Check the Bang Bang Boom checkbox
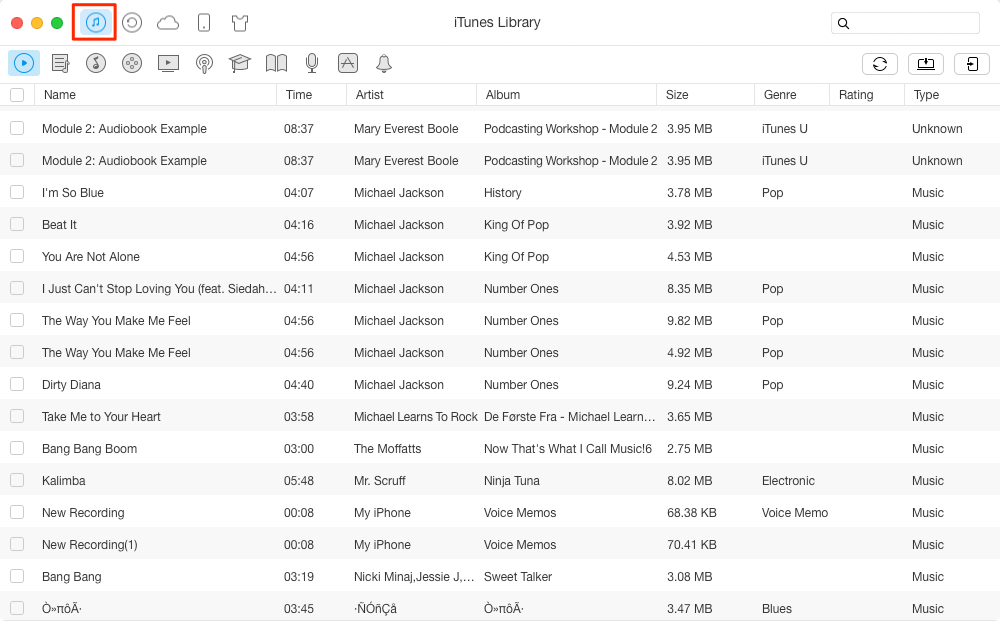 (17, 448)
